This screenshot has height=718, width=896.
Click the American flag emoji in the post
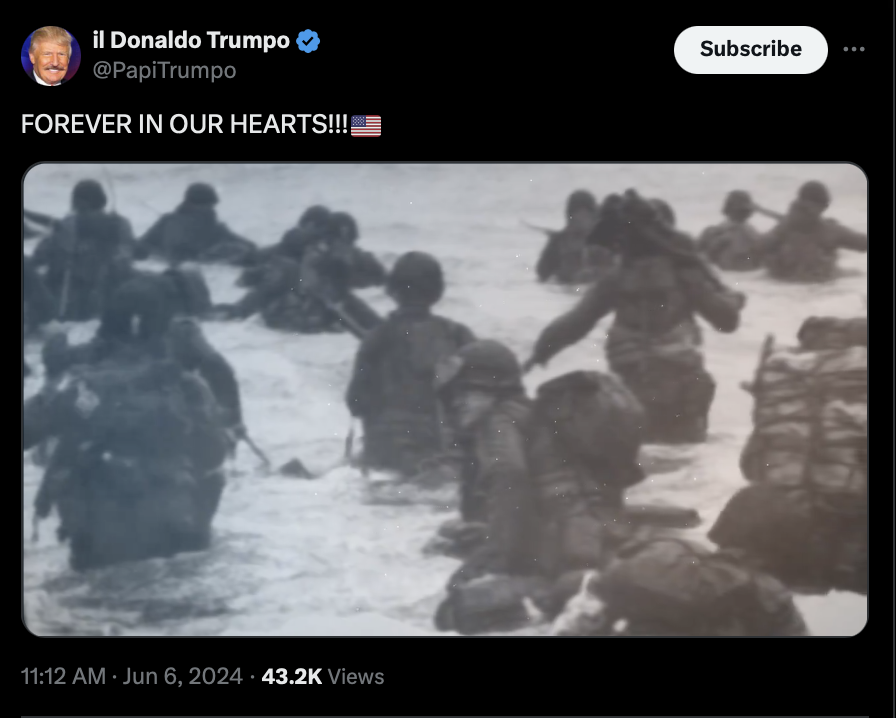click(x=366, y=126)
